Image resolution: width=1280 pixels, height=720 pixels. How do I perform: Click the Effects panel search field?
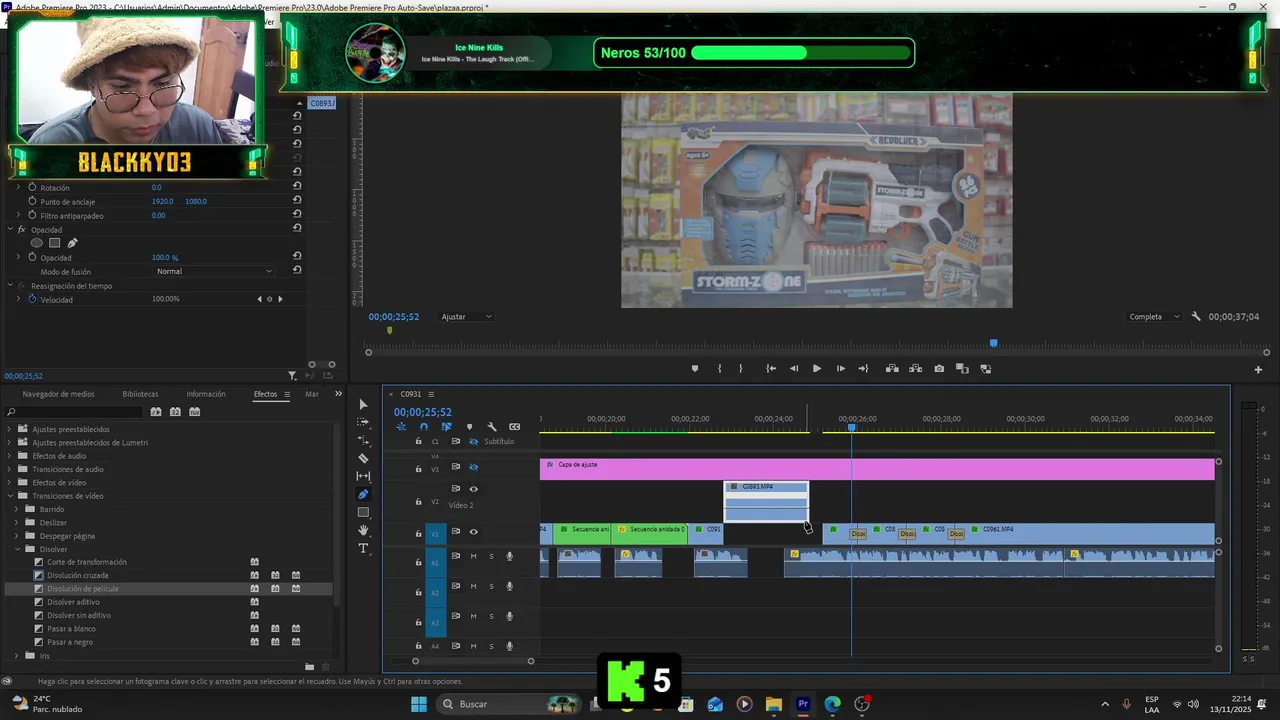tap(73, 412)
